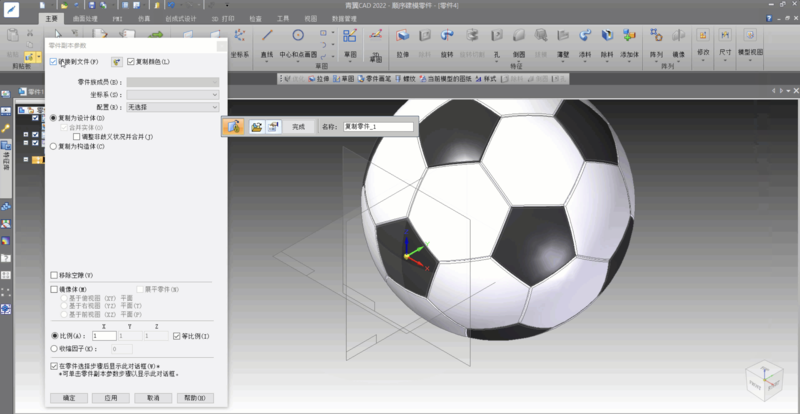Expand the 坐标系 dropdown in dialog

click(x=214, y=94)
